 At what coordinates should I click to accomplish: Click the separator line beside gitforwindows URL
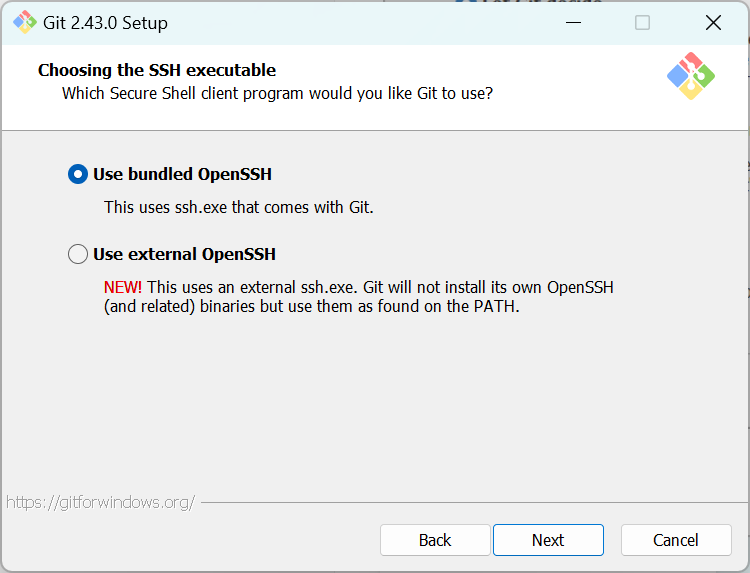(x=470, y=502)
